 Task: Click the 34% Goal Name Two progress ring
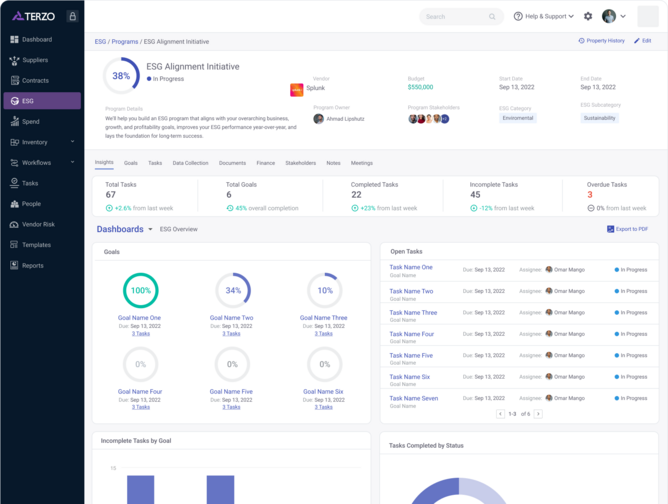tap(233, 290)
